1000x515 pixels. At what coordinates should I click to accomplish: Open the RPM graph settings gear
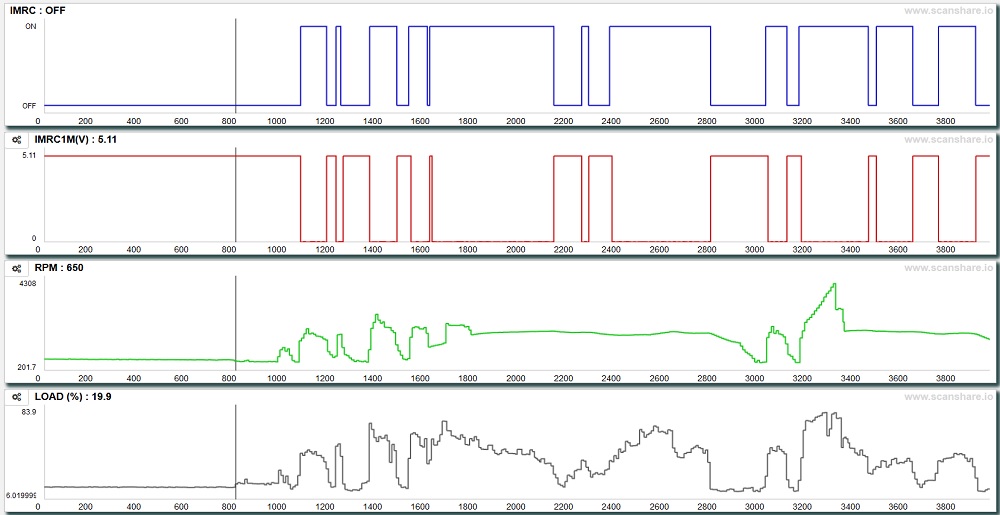[x=18, y=268]
